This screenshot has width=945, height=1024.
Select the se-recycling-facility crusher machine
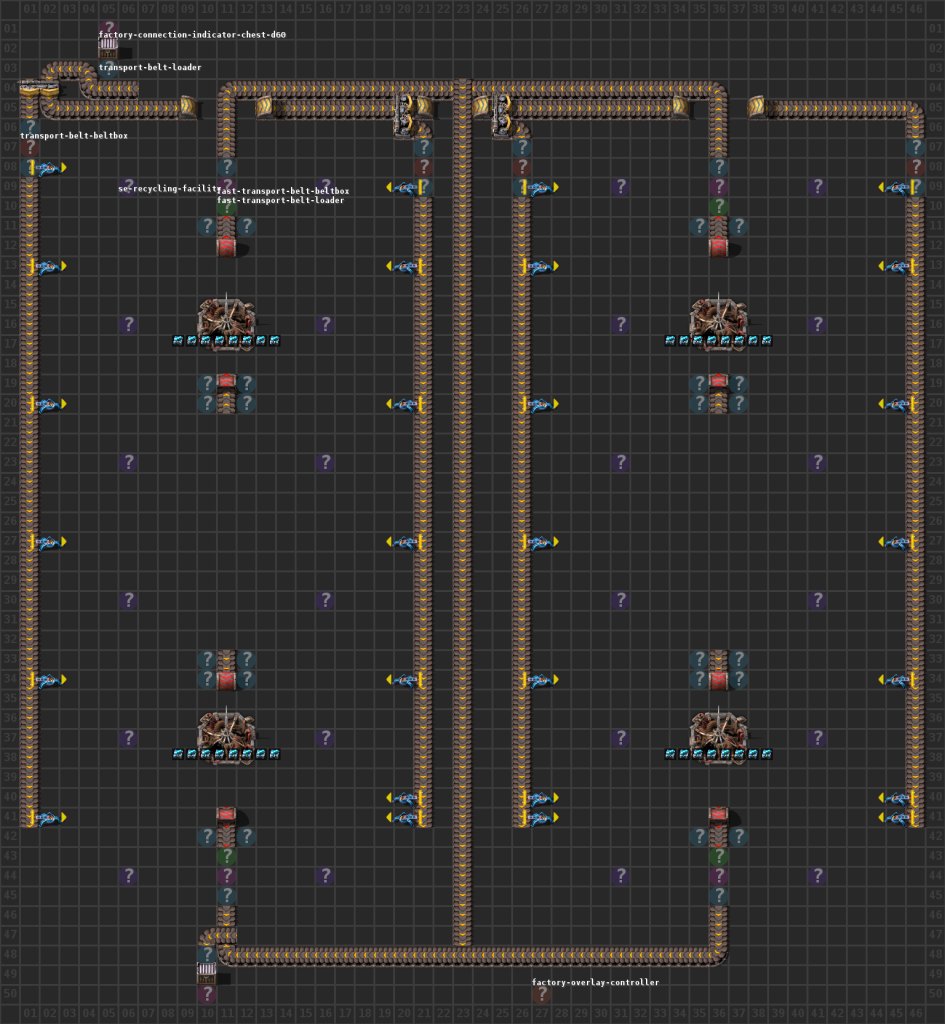point(225,315)
